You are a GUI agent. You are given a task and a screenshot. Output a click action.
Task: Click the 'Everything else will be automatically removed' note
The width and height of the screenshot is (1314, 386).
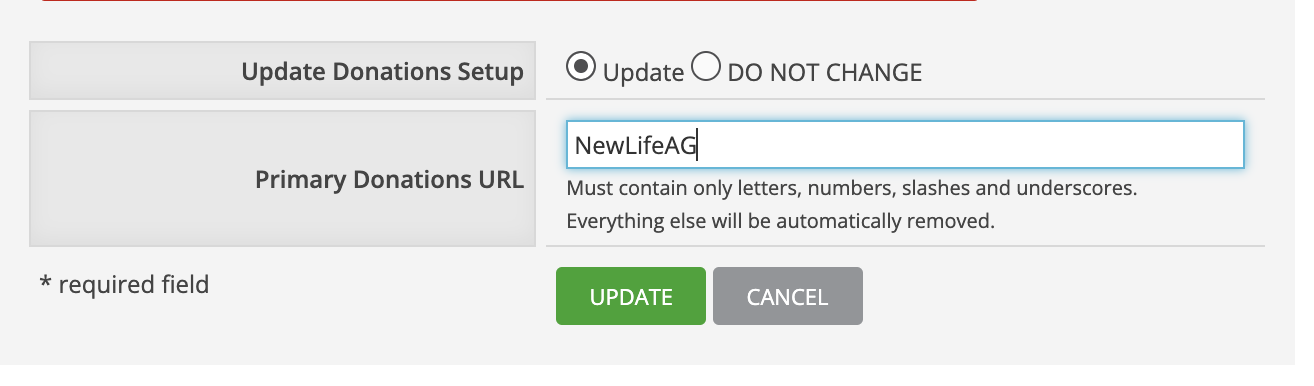[781, 221]
